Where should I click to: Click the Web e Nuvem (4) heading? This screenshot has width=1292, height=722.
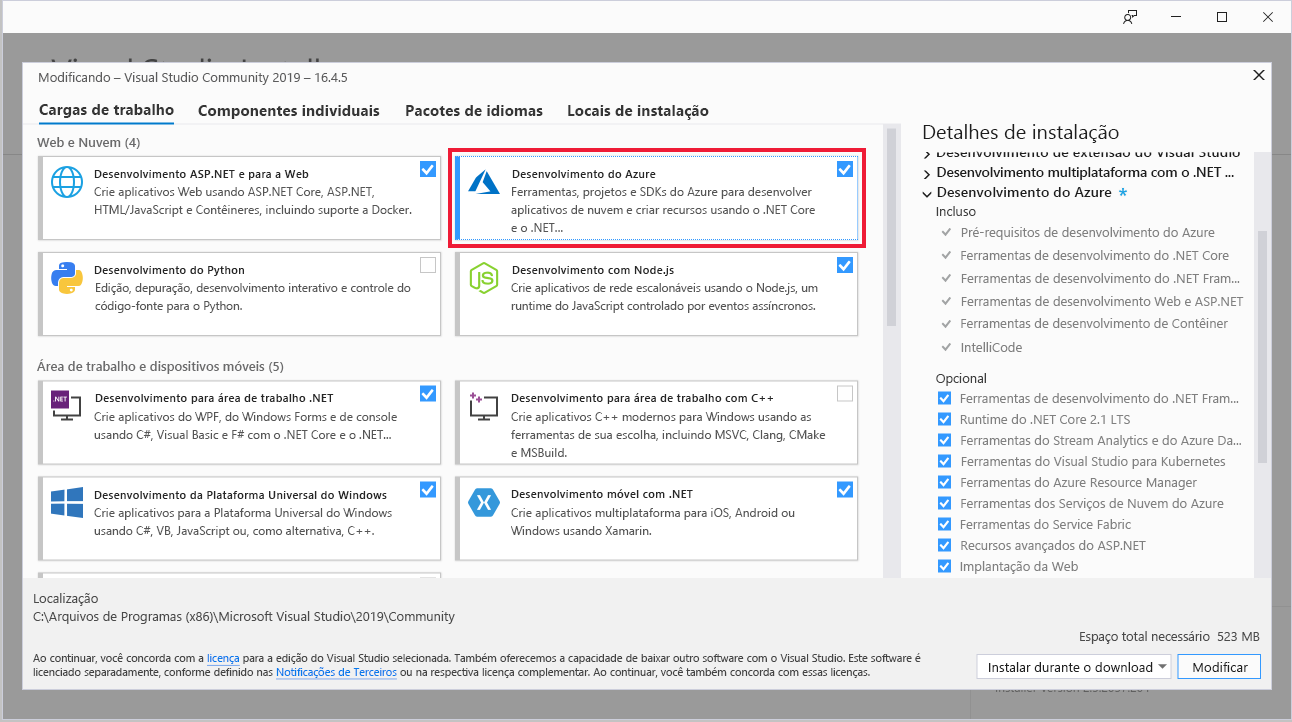tap(89, 142)
